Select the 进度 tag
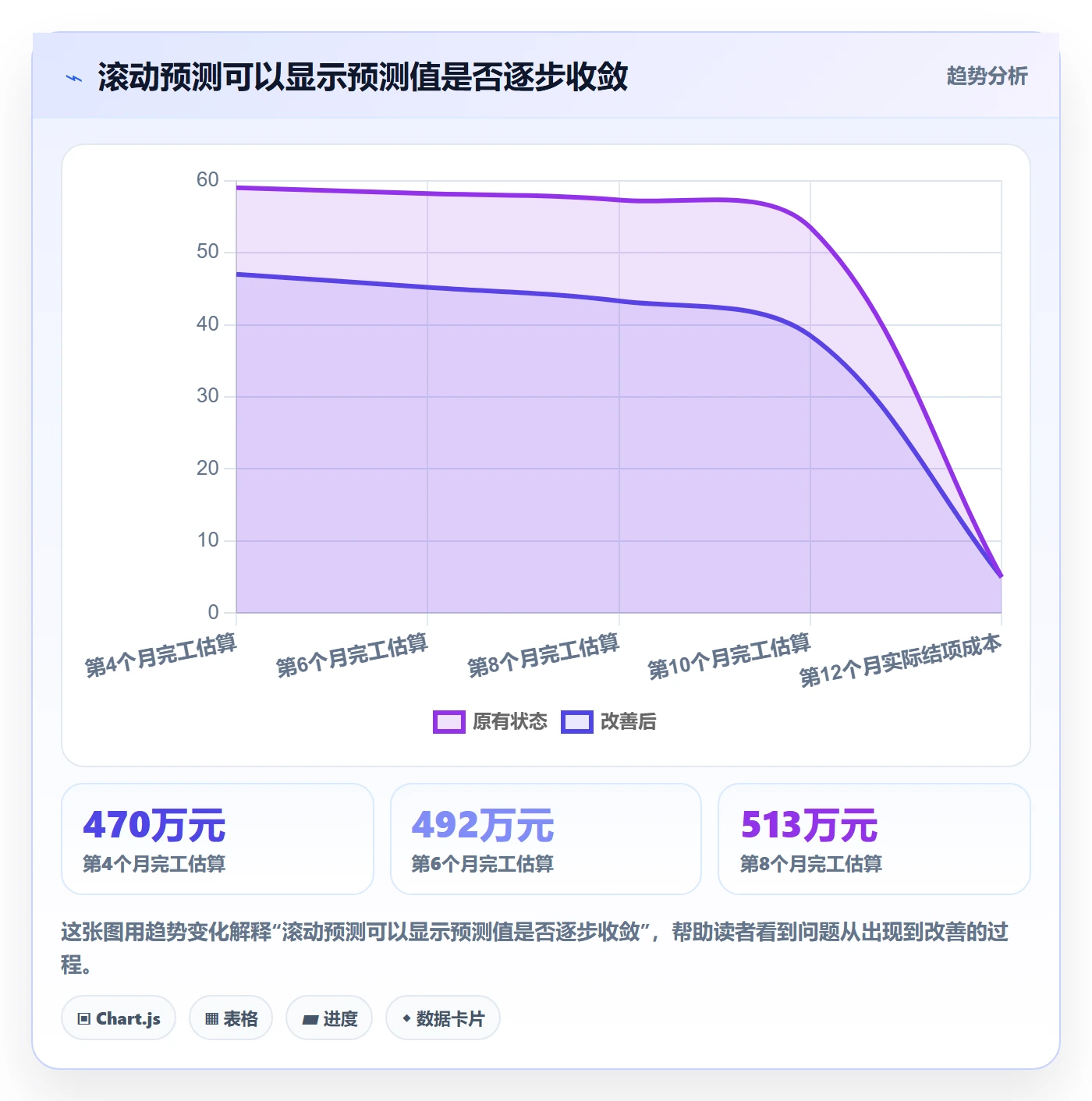Viewport: 1092px width, 1101px height. coord(329,1018)
